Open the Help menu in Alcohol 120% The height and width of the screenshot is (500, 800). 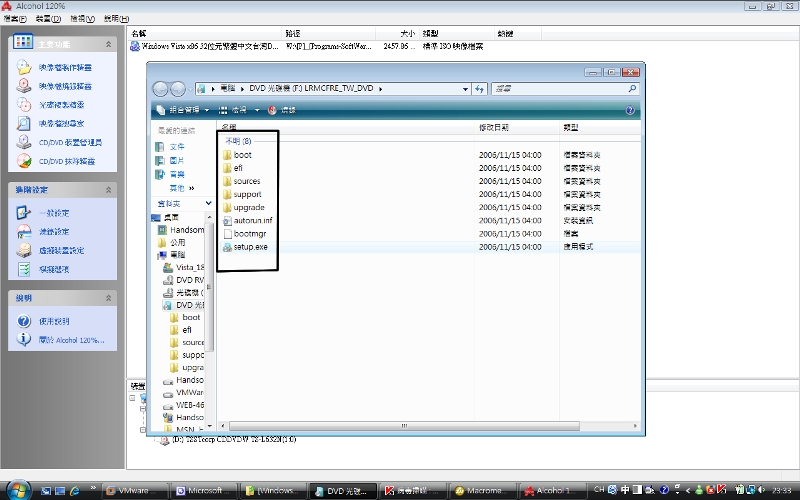pyautogui.click(x=116, y=19)
